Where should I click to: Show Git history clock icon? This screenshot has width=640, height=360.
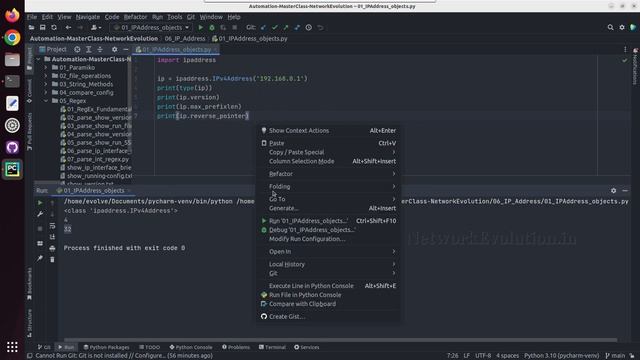pyautogui.click(x=309, y=27)
